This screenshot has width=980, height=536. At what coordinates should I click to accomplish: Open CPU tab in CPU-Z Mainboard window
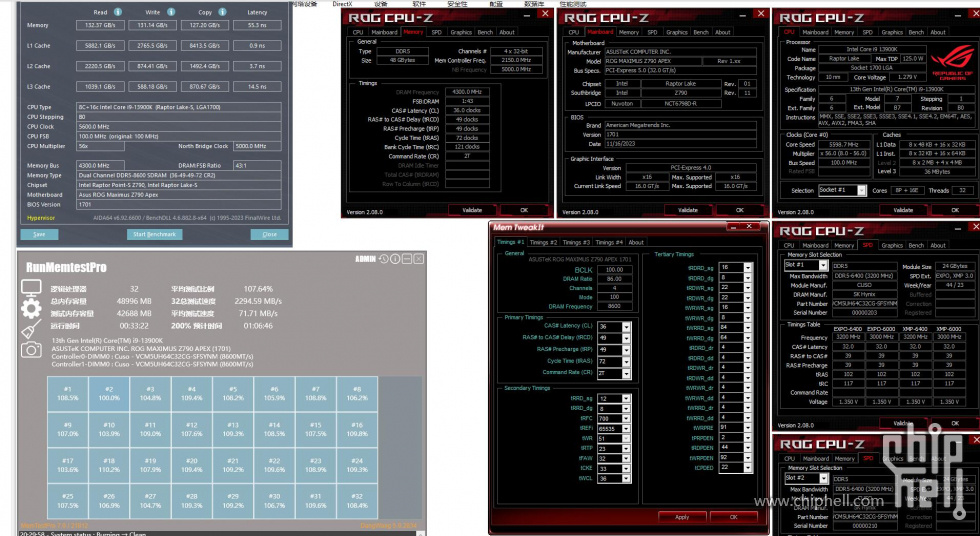pos(573,32)
